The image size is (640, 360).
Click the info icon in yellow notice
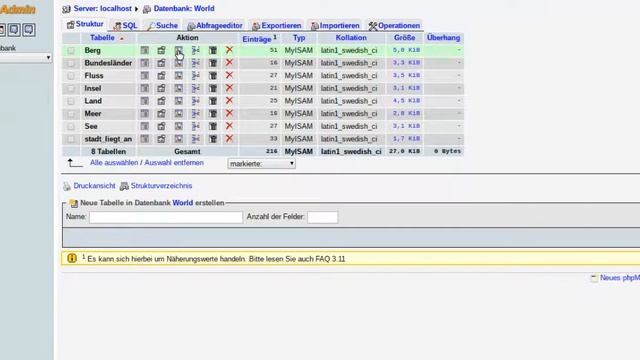[x=72, y=258]
